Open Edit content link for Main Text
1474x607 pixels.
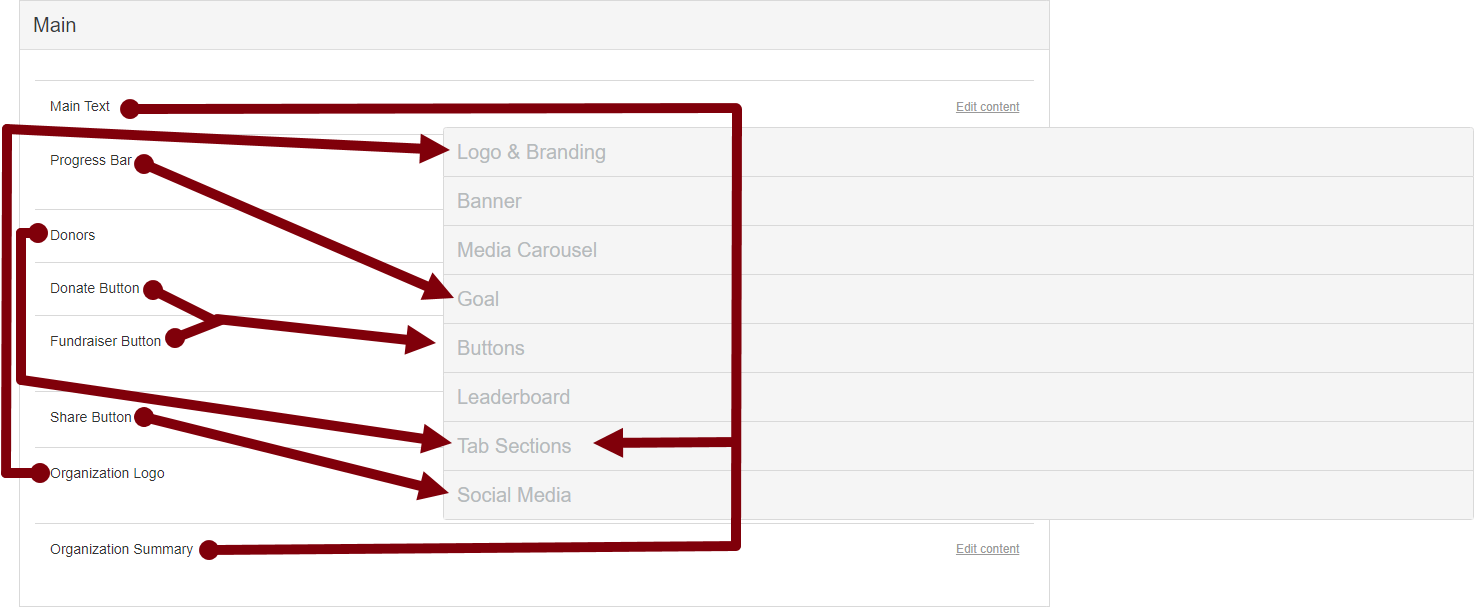[x=987, y=107]
